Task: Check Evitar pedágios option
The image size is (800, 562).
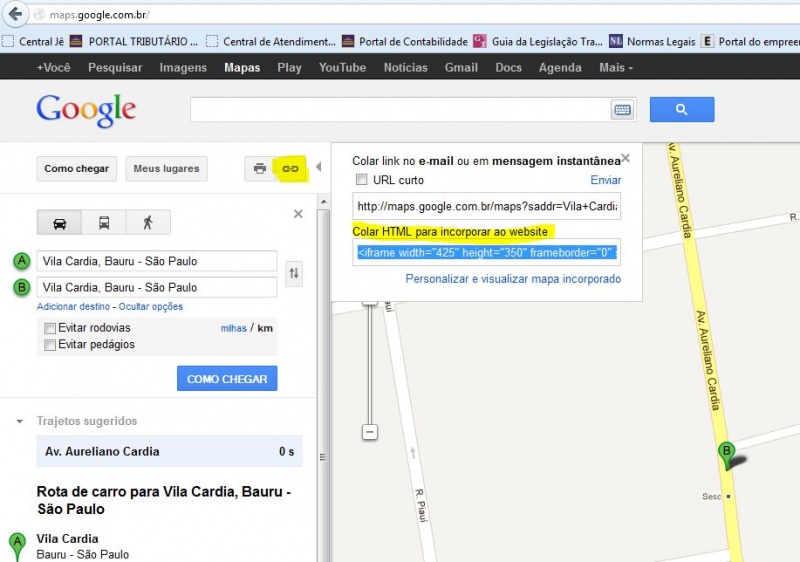Action: point(49,345)
